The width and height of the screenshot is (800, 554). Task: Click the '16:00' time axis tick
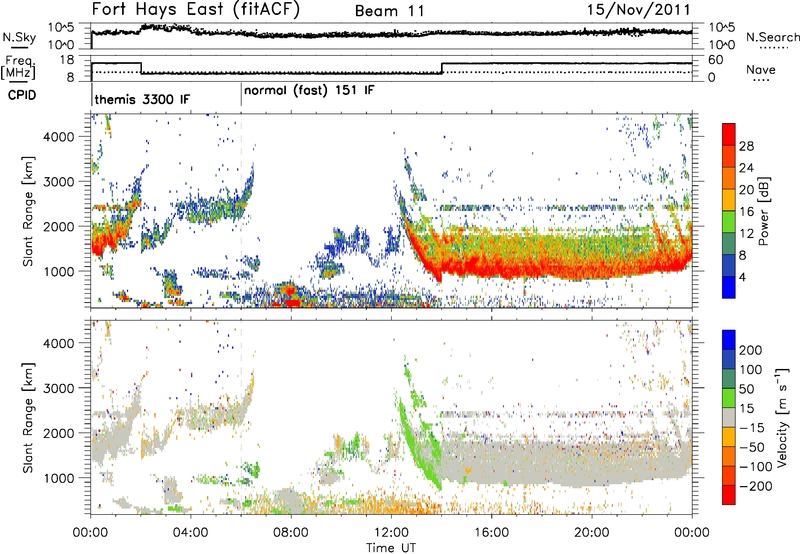[x=491, y=533]
